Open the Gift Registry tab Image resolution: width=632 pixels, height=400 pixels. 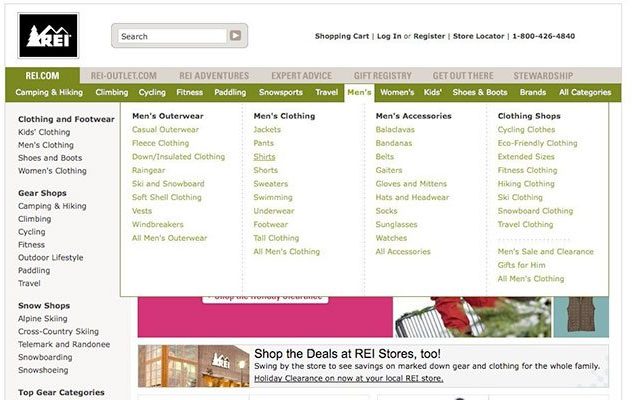pyautogui.click(x=383, y=75)
